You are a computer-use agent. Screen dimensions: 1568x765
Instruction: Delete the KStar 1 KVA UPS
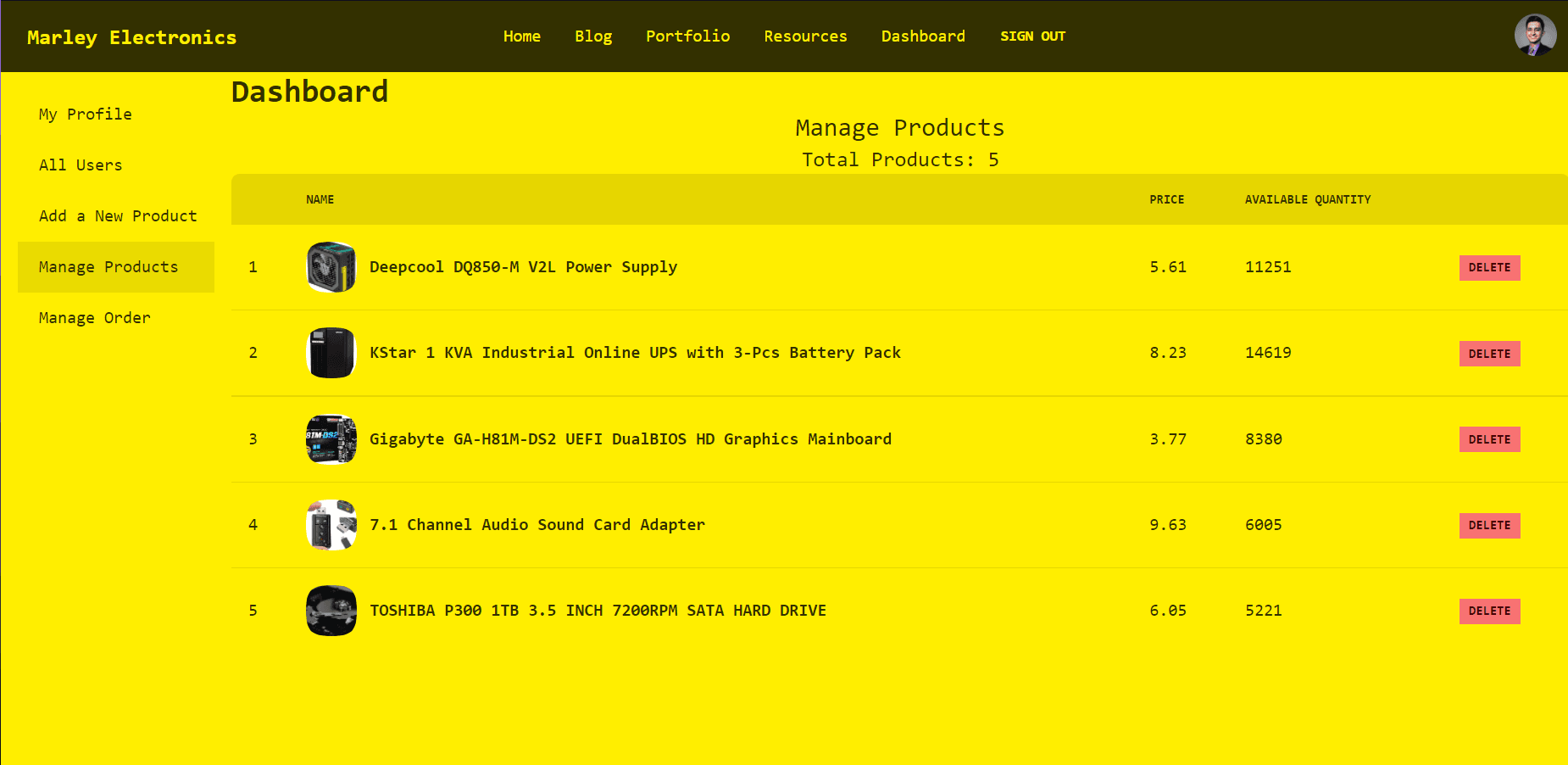point(1489,354)
